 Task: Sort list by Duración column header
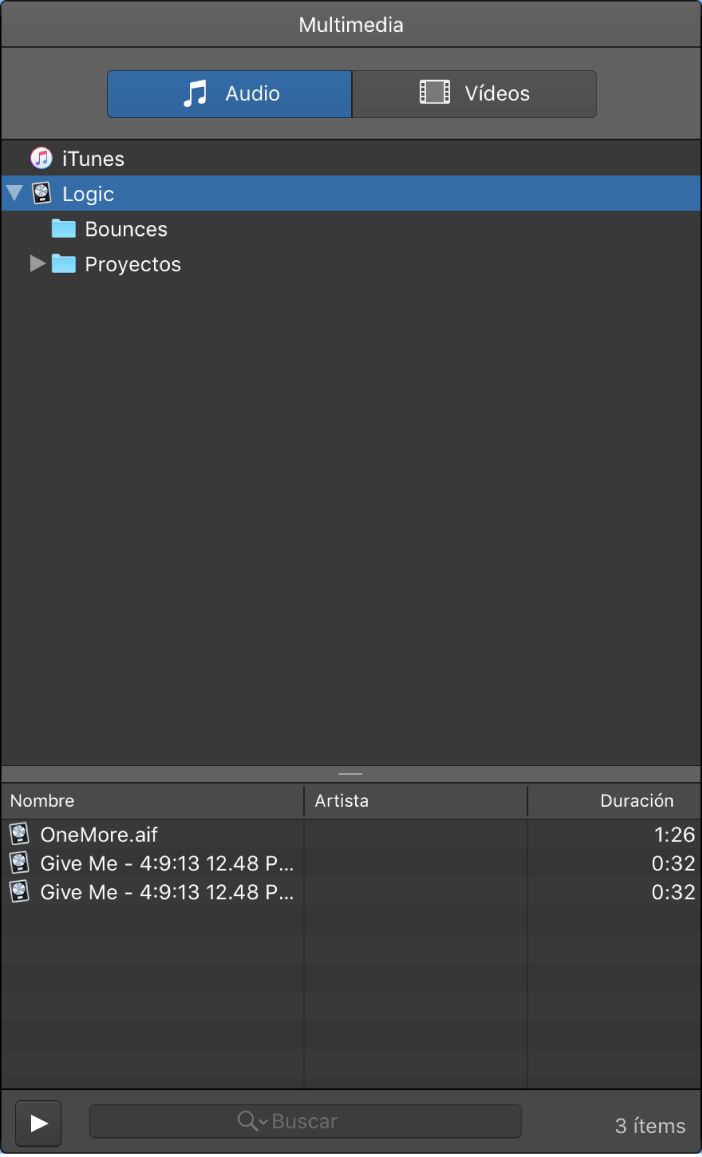pos(614,801)
